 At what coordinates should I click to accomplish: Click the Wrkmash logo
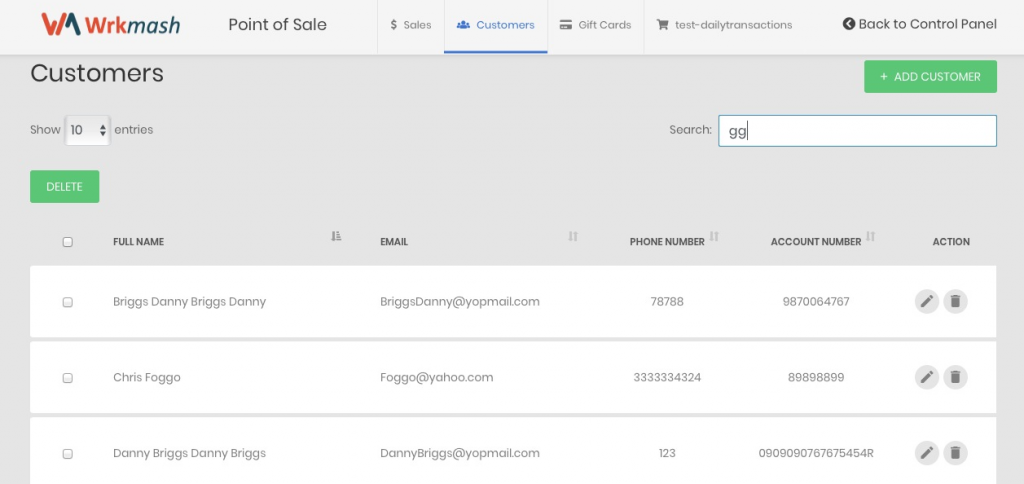click(110, 25)
